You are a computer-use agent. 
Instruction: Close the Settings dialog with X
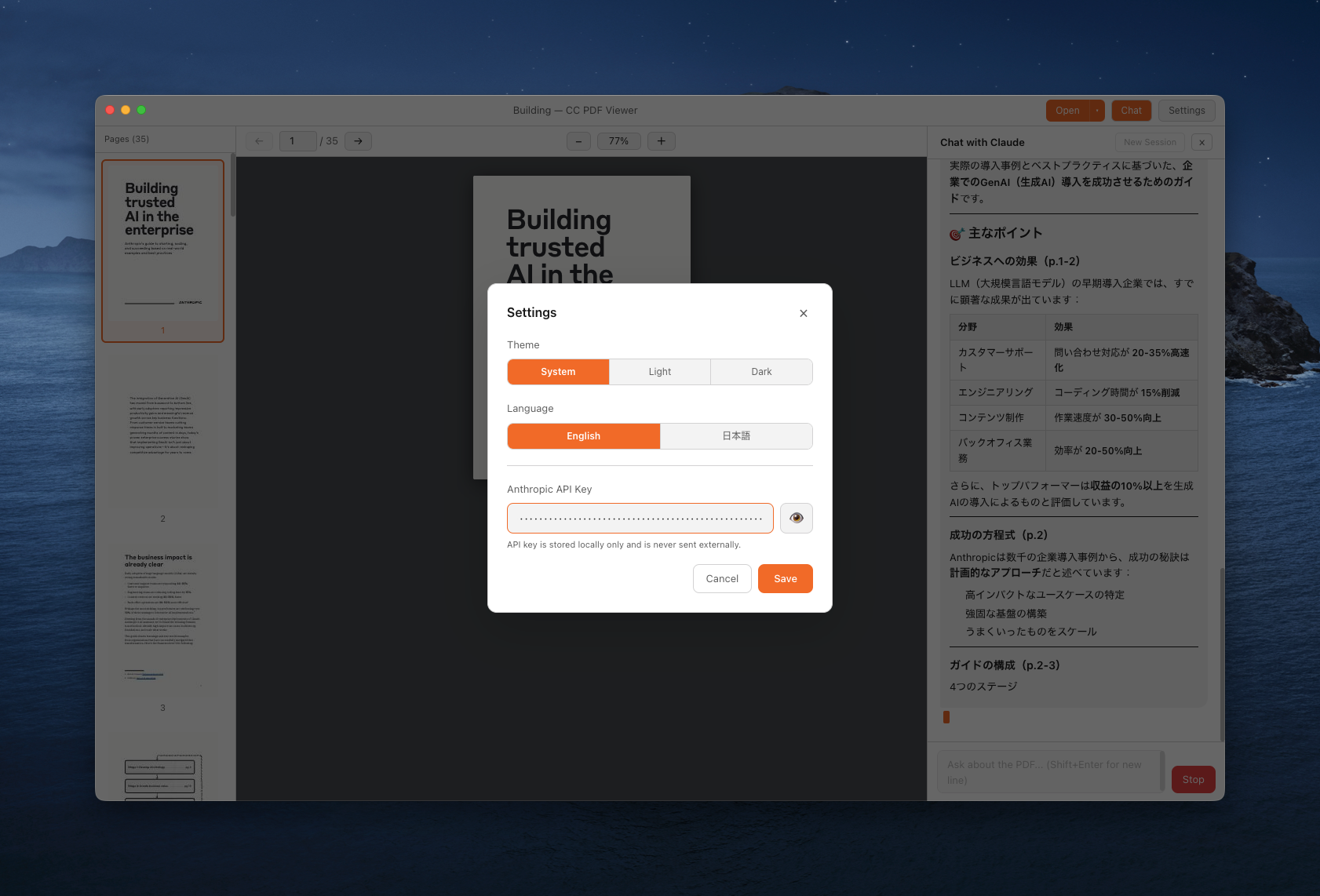(804, 313)
